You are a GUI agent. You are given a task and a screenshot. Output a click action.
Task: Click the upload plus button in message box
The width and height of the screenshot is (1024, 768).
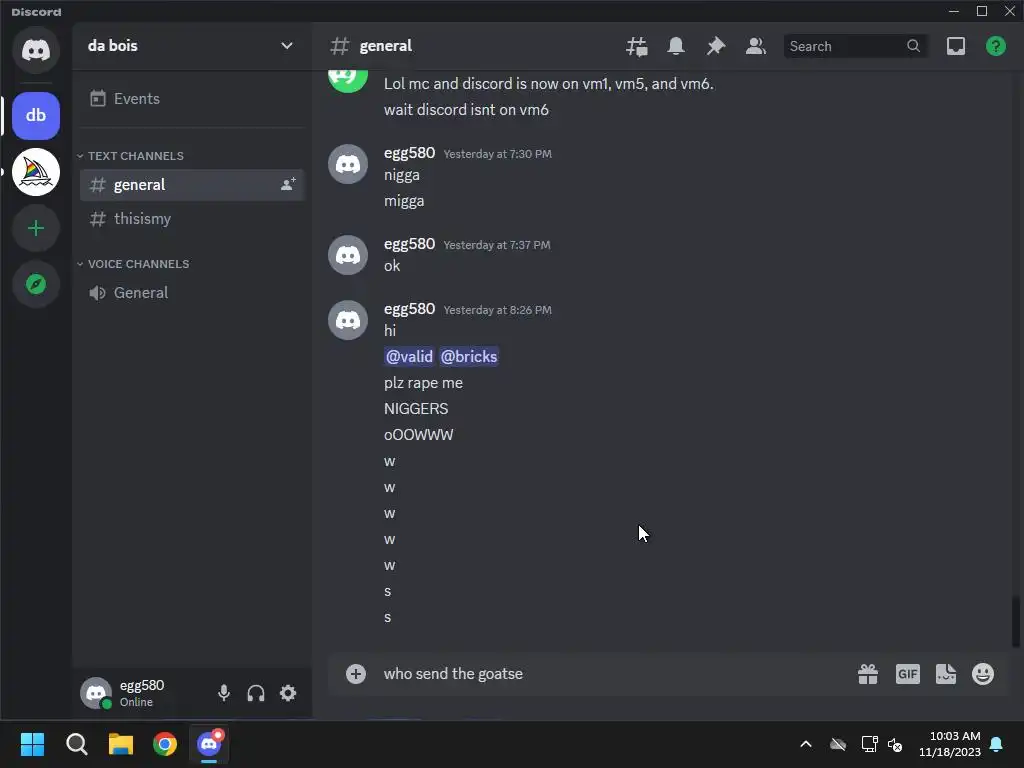356,674
